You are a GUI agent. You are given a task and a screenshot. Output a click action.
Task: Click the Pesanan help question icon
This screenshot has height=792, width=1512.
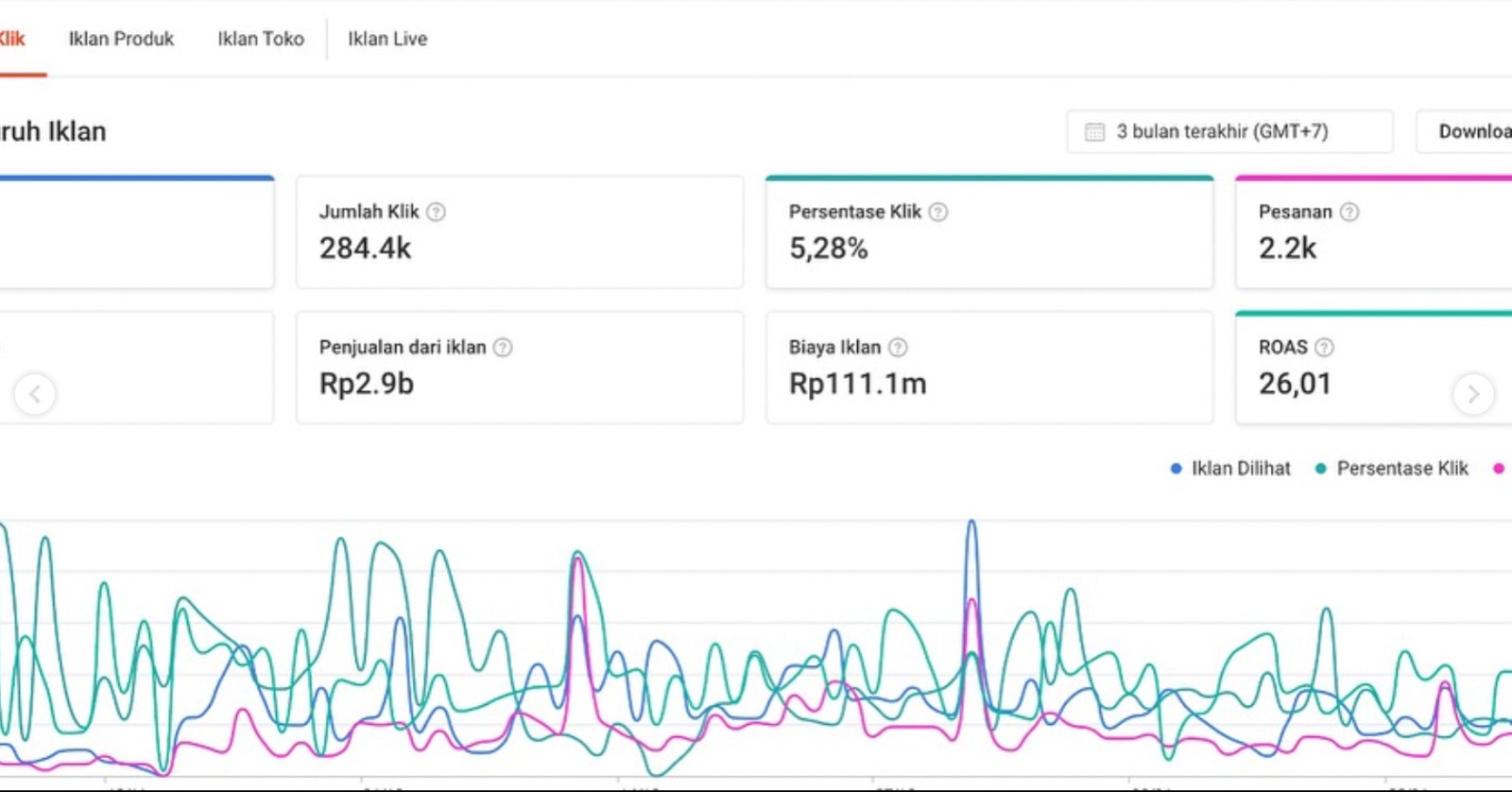pyautogui.click(x=1349, y=212)
